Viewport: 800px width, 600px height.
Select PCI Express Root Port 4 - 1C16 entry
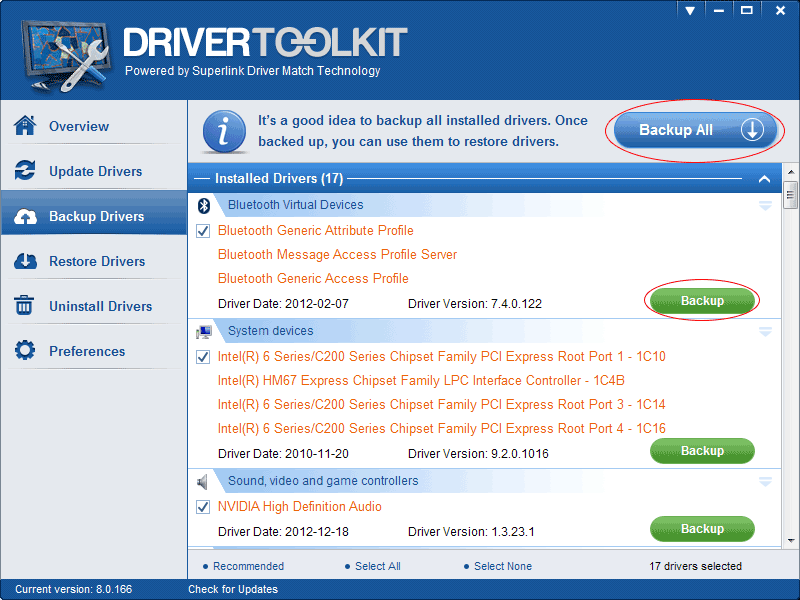pyautogui.click(x=441, y=429)
